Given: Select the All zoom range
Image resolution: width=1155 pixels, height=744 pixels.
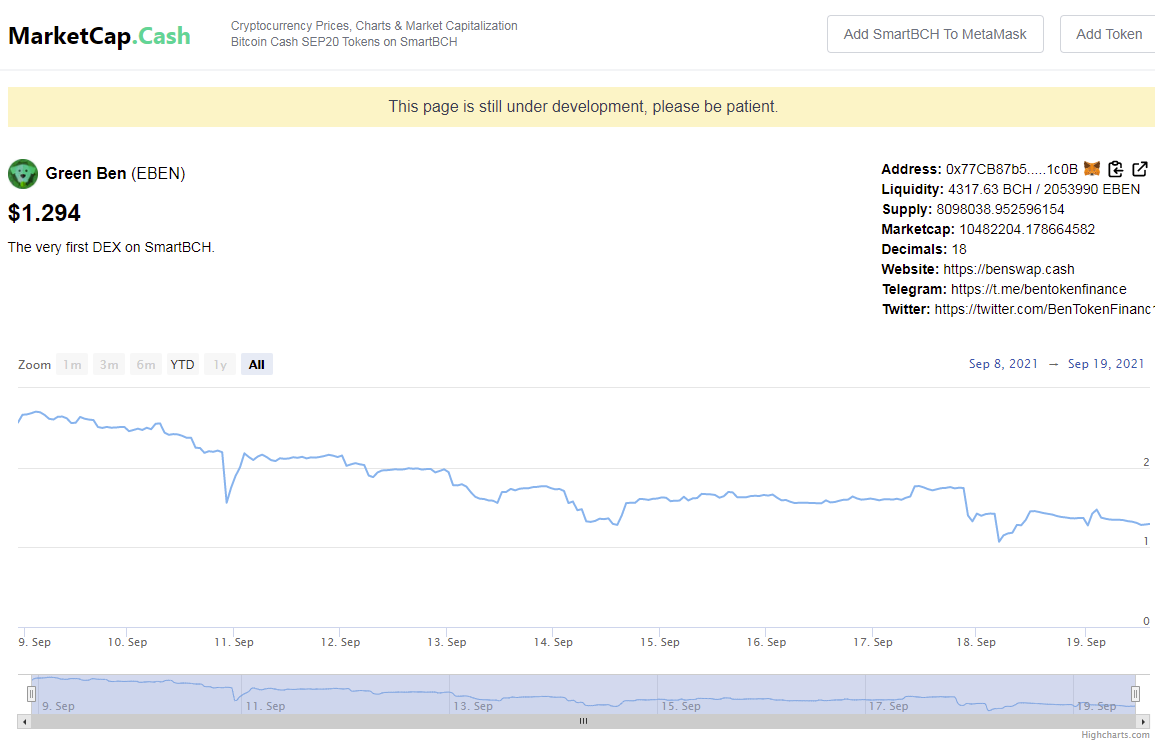Looking at the screenshot, I should [256, 365].
